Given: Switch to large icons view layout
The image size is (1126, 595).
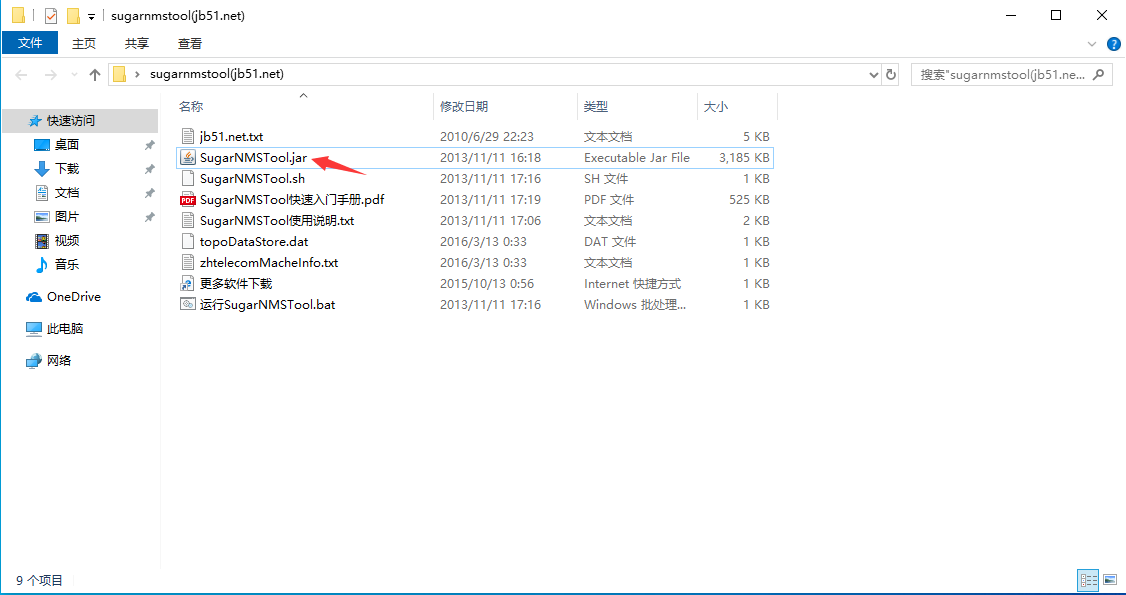Looking at the screenshot, I should tap(1109, 580).
